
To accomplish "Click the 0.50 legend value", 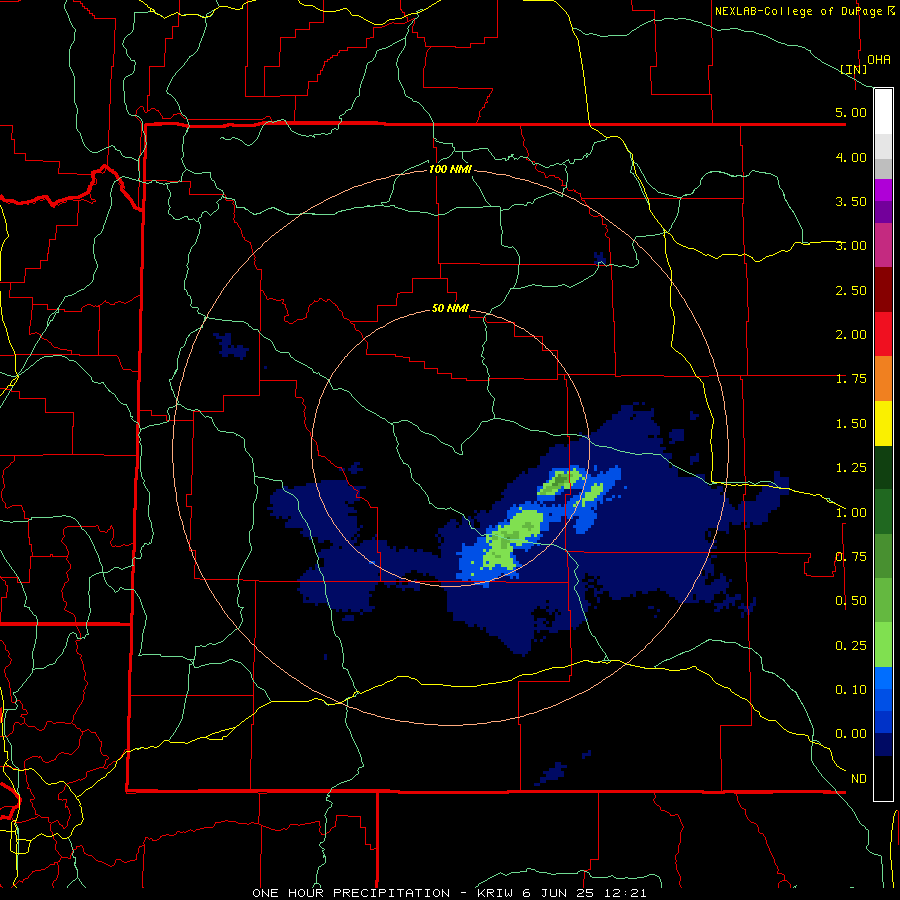I will [851, 601].
